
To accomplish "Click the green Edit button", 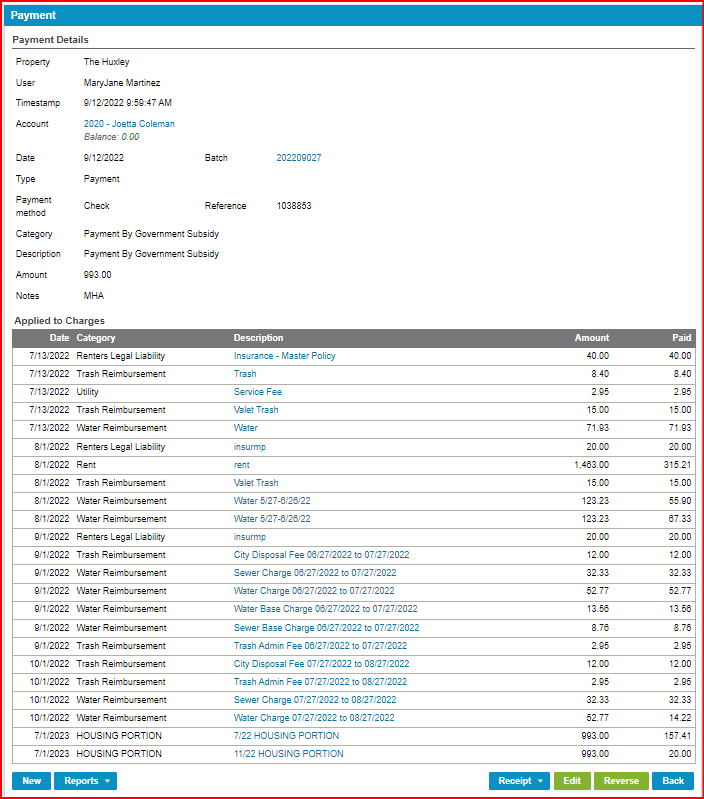I will coord(572,781).
